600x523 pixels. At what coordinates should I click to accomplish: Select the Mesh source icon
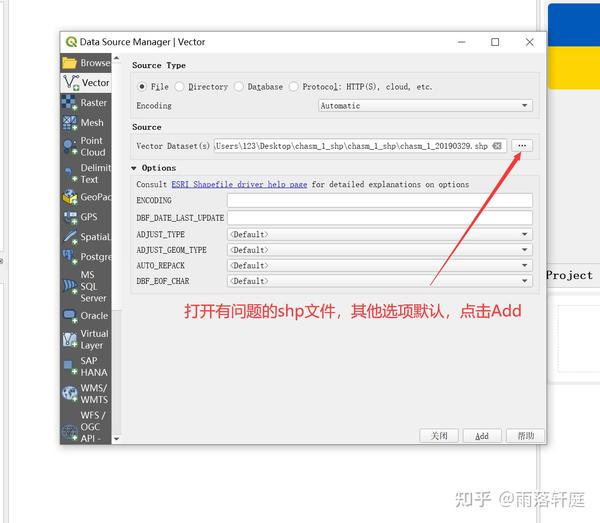tap(70, 123)
